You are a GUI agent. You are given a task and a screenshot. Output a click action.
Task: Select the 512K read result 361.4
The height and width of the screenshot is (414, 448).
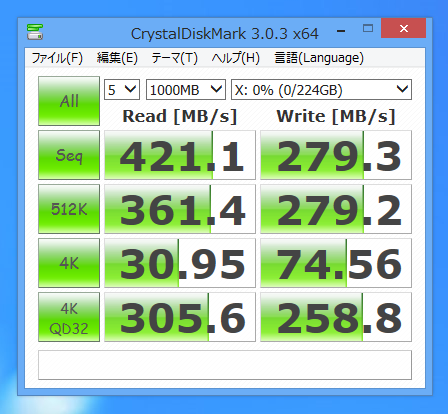click(180, 209)
